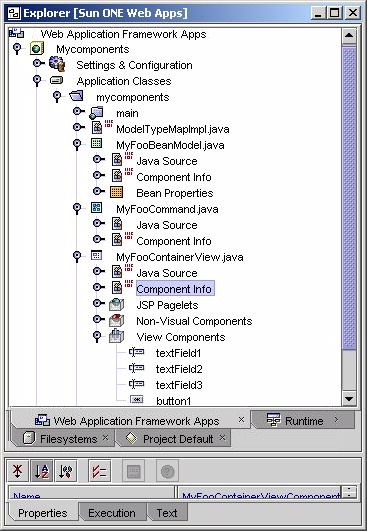Click the Mycomponents module icon
This screenshot has height=531, width=367.
[x=37, y=48]
